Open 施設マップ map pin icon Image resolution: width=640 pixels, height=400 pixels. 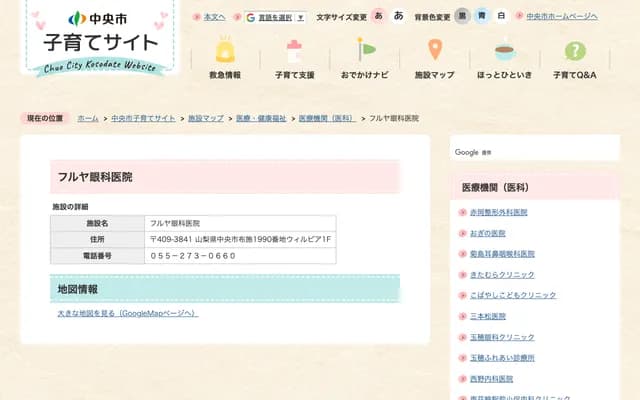click(x=435, y=50)
